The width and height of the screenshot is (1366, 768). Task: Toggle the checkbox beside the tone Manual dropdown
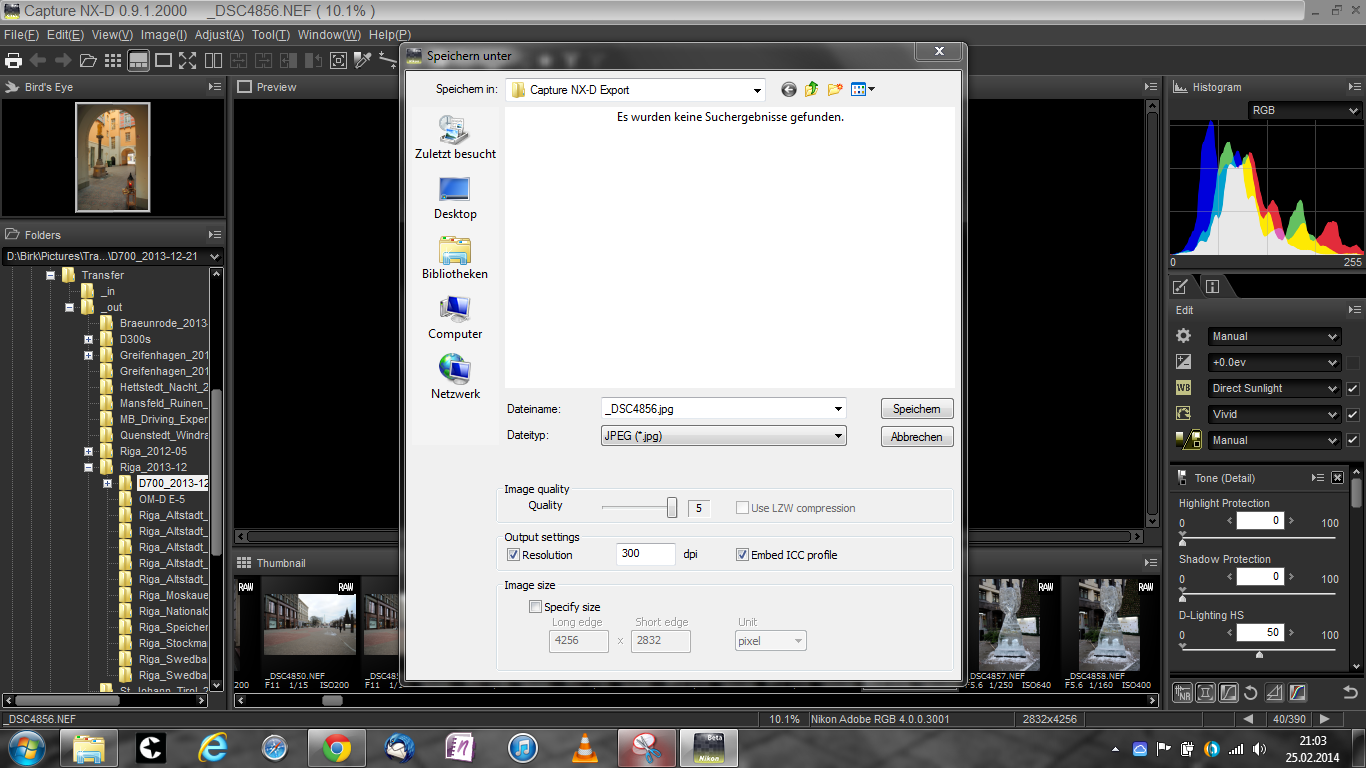pos(1353,440)
